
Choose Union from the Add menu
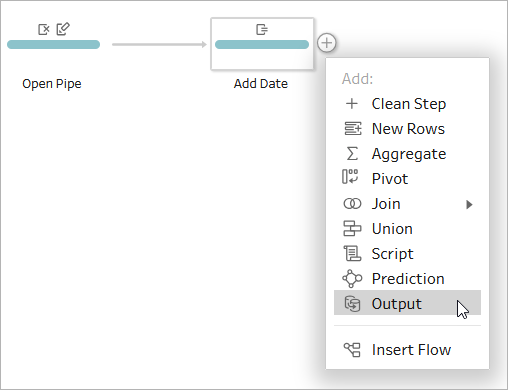407,229
